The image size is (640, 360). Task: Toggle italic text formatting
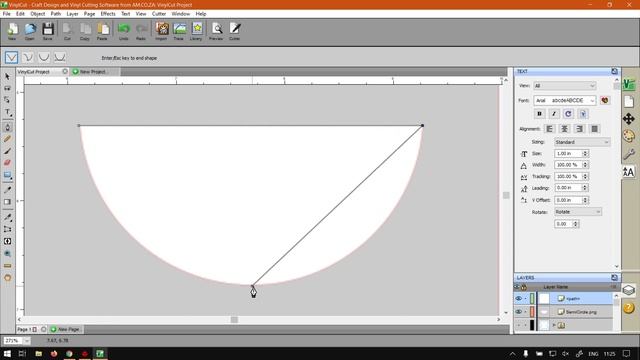click(x=554, y=114)
